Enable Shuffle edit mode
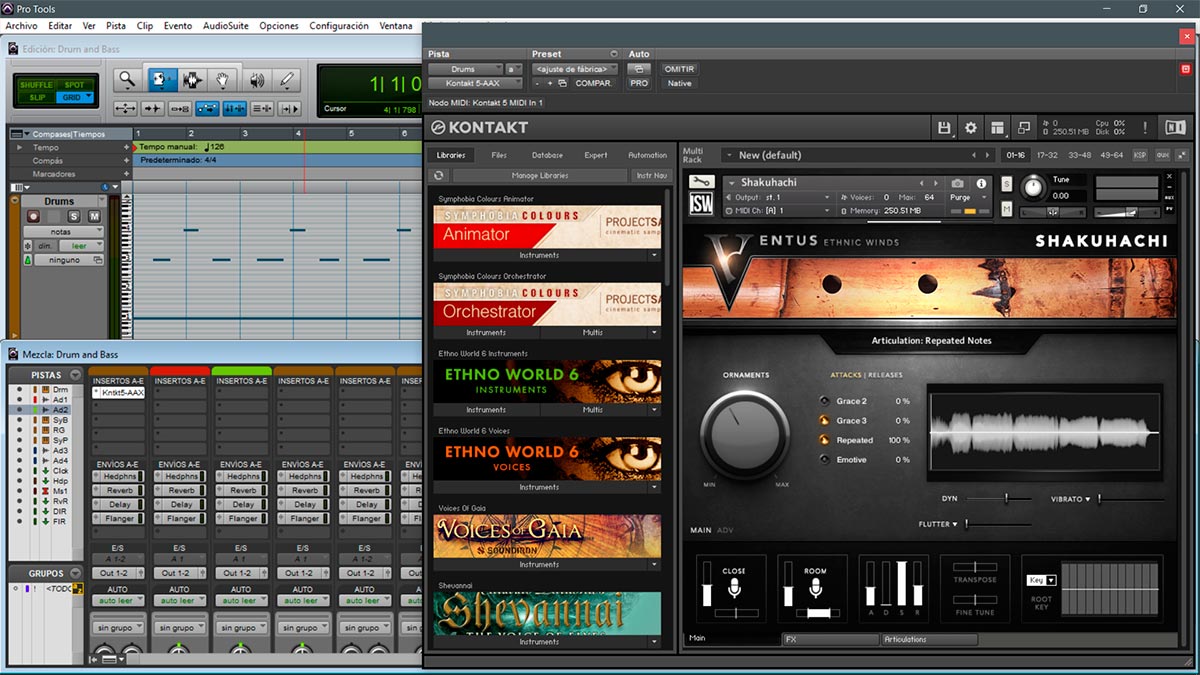 pyautogui.click(x=37, y=85)
